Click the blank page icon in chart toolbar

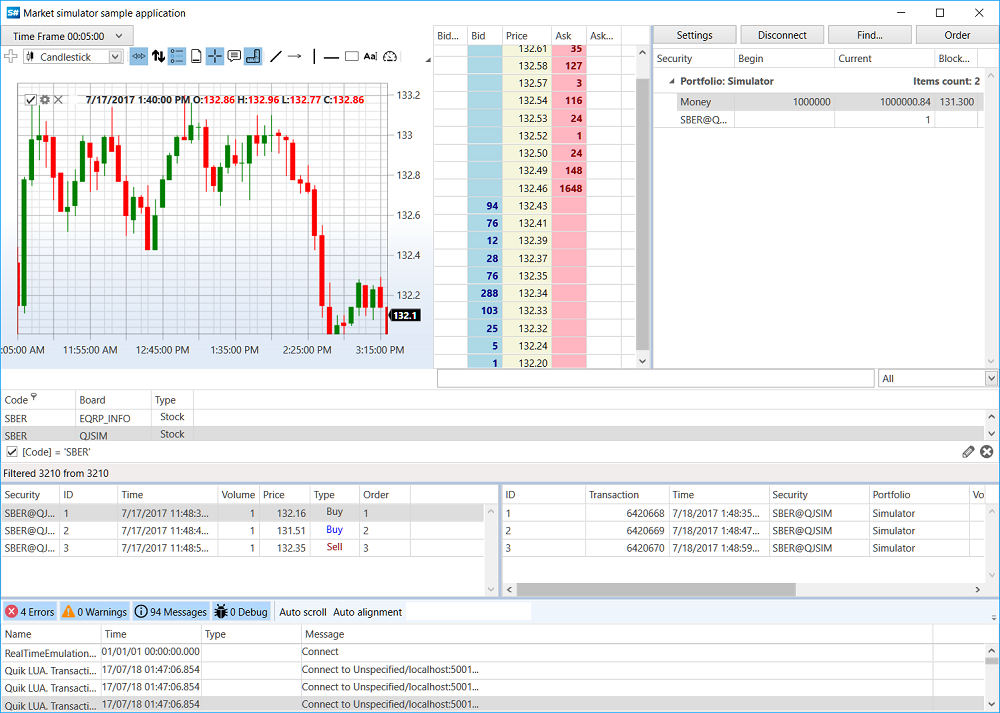tap(196, 57)
